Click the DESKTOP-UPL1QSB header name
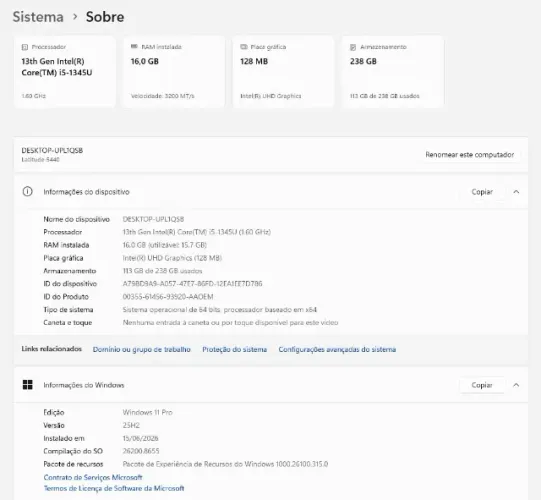Screen dimensions: 541x500 (52, 150)
